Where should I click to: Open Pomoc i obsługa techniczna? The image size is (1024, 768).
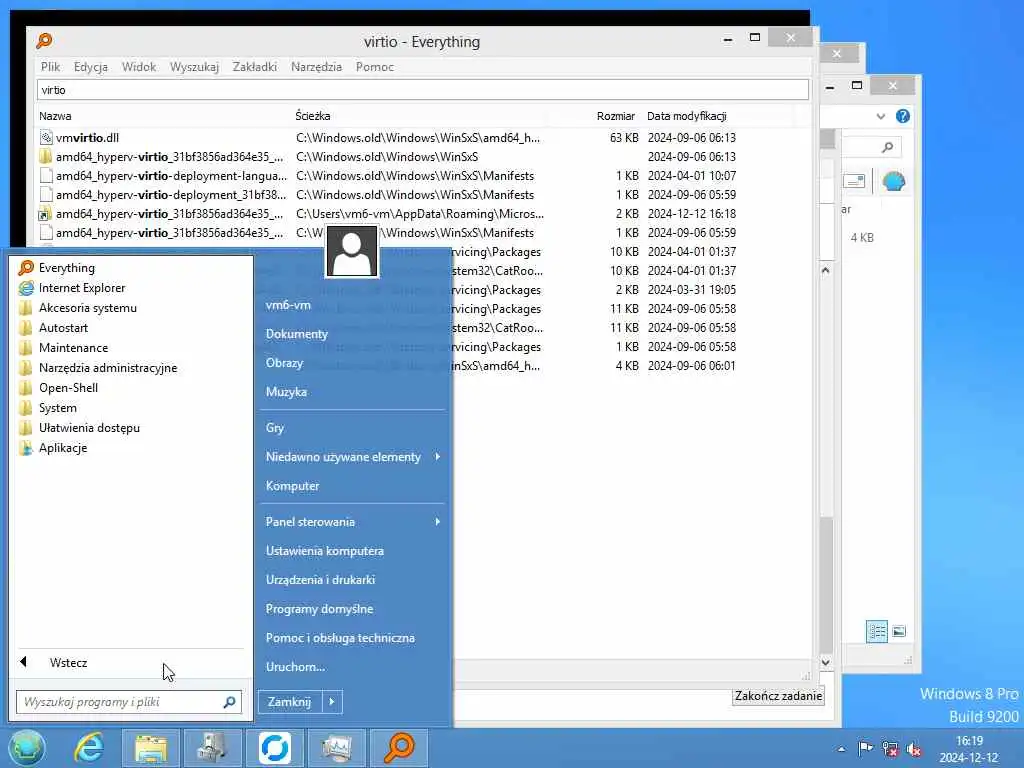(x=340, y=638)
